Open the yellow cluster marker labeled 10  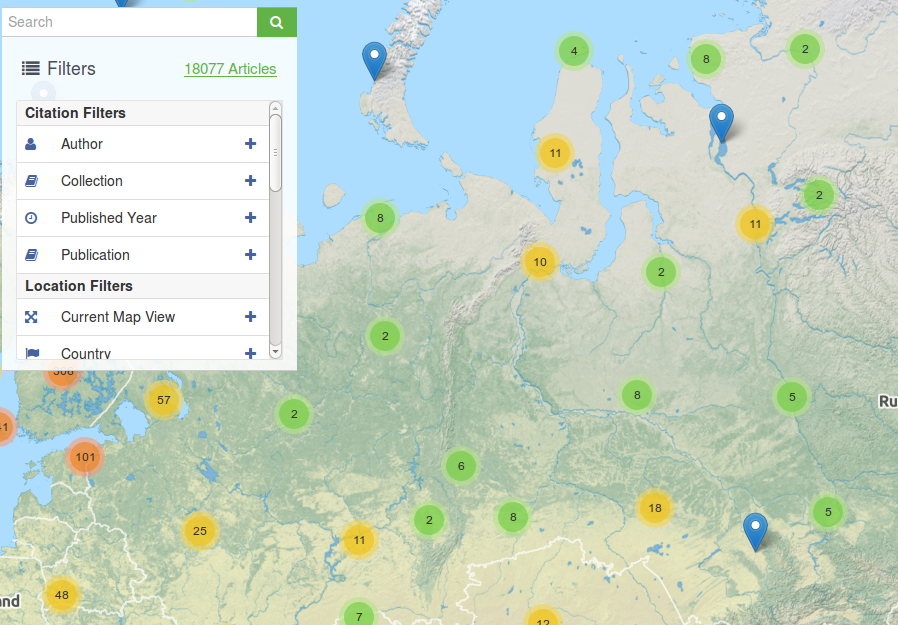[x=539, y=262]
